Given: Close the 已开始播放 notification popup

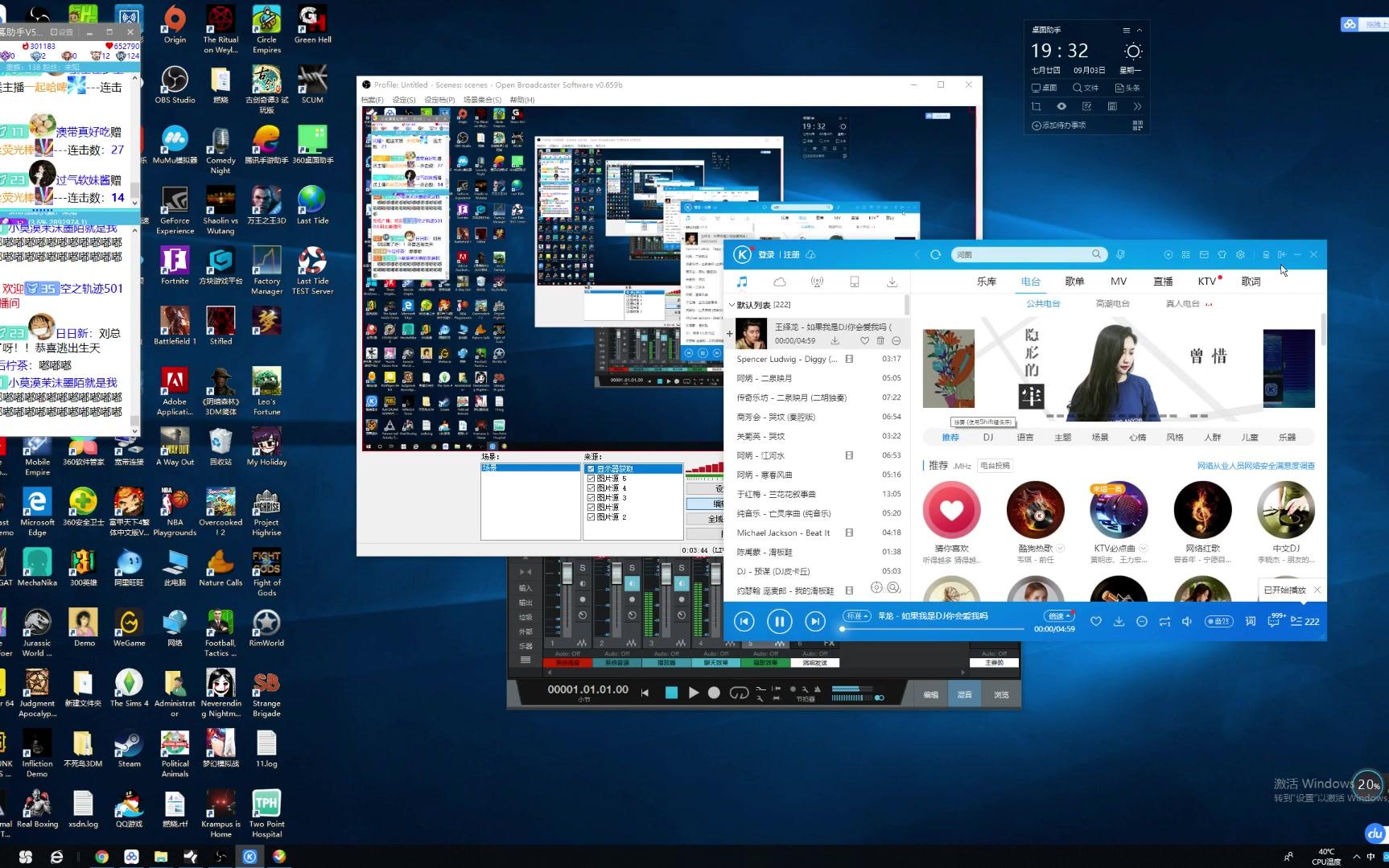Looking at the screenshot, I should coord(1317,590).
